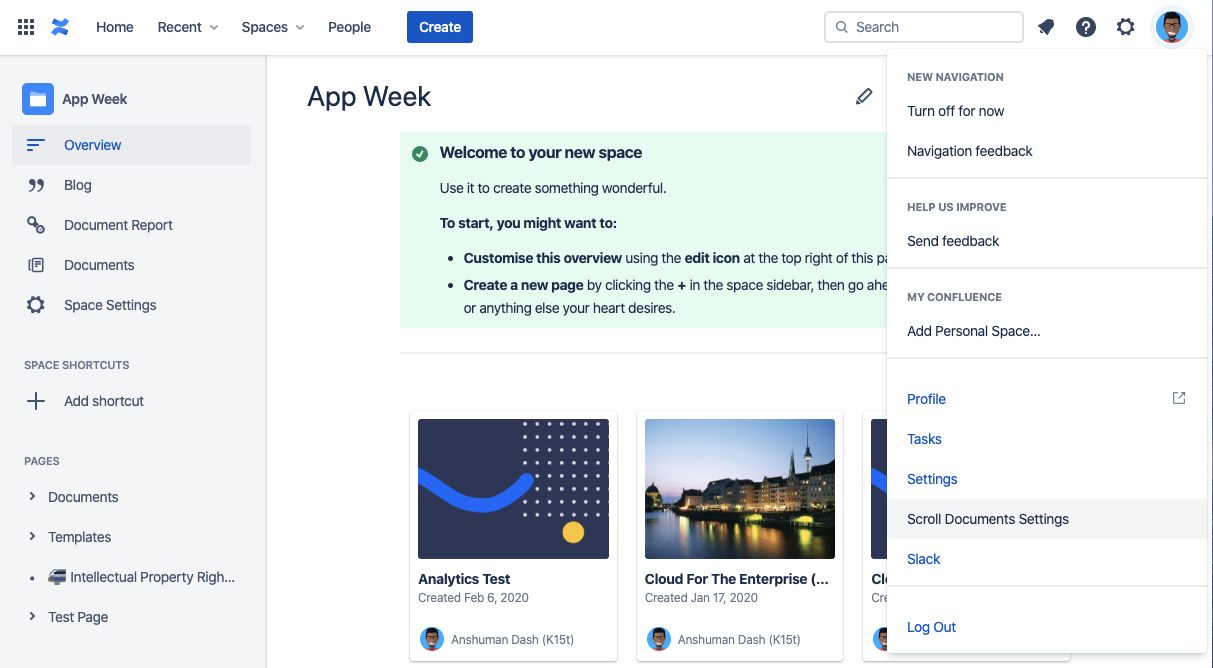This screenshot has width=1213, height=668.
Task: Select Log Out from the menu
Action: [931, 627]
